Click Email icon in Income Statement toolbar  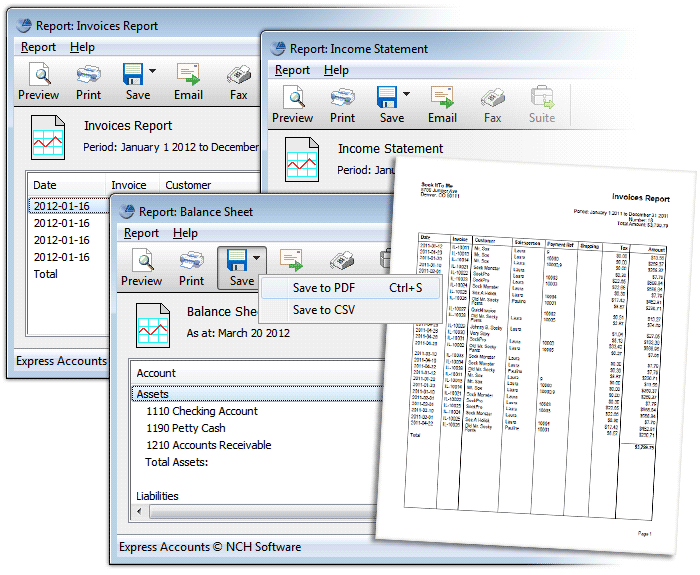(x=442, y=98)
